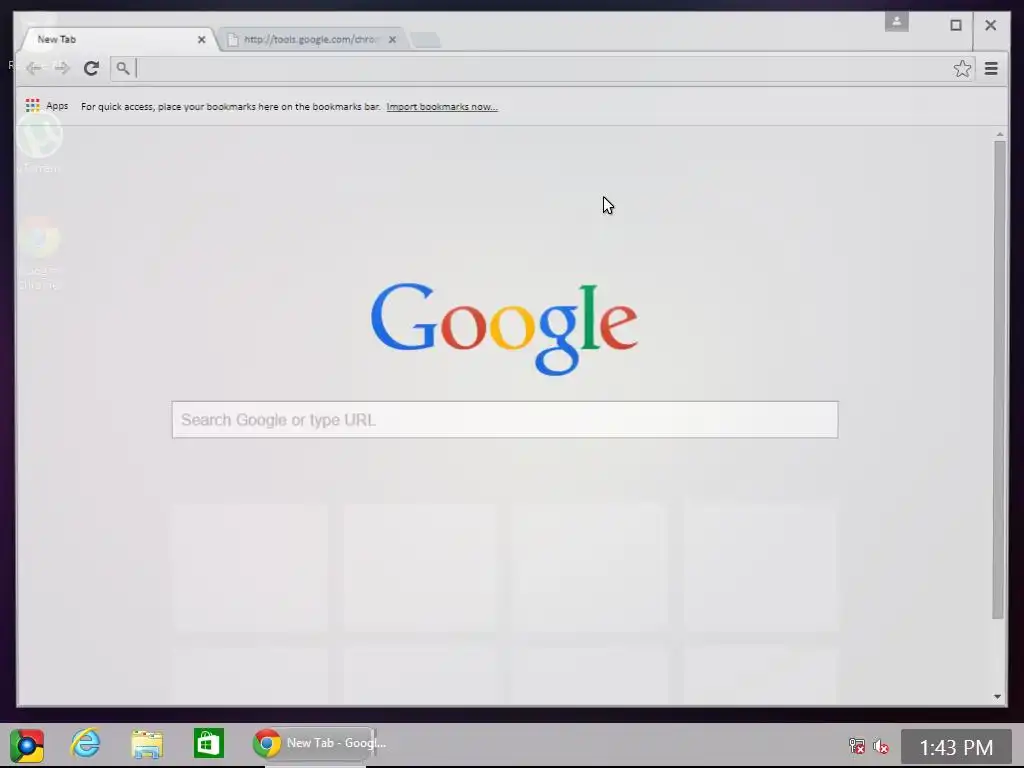
Task: Click the muted volume tray icon
Action: pyautogui.click(x=880, y=746)
